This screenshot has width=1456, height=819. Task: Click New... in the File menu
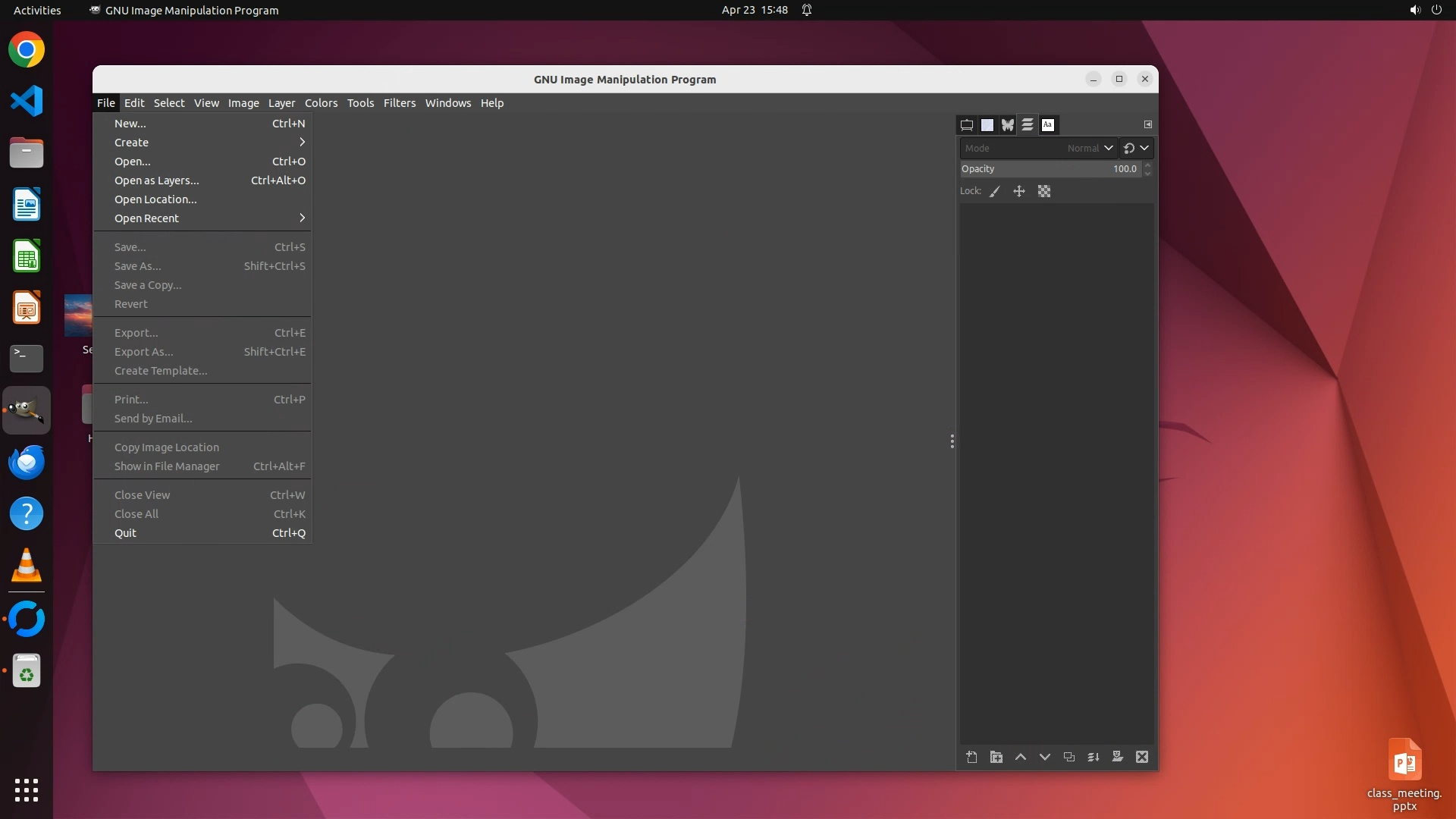click(130, 124)
